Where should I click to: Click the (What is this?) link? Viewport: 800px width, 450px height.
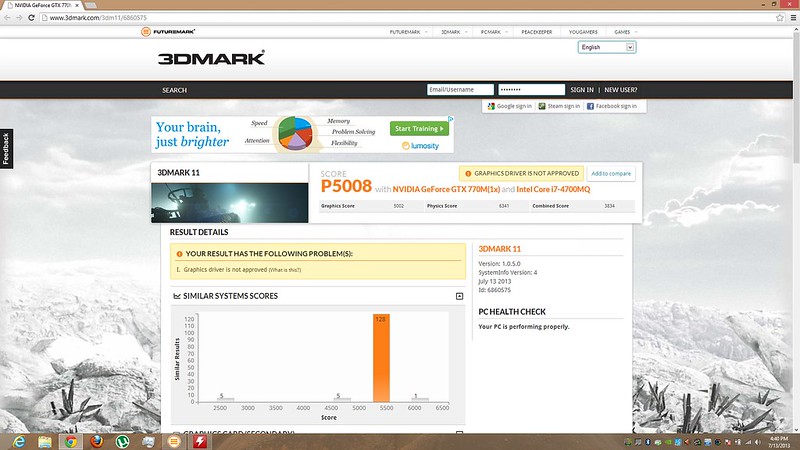pyautogui.click(x=285, y=270)
